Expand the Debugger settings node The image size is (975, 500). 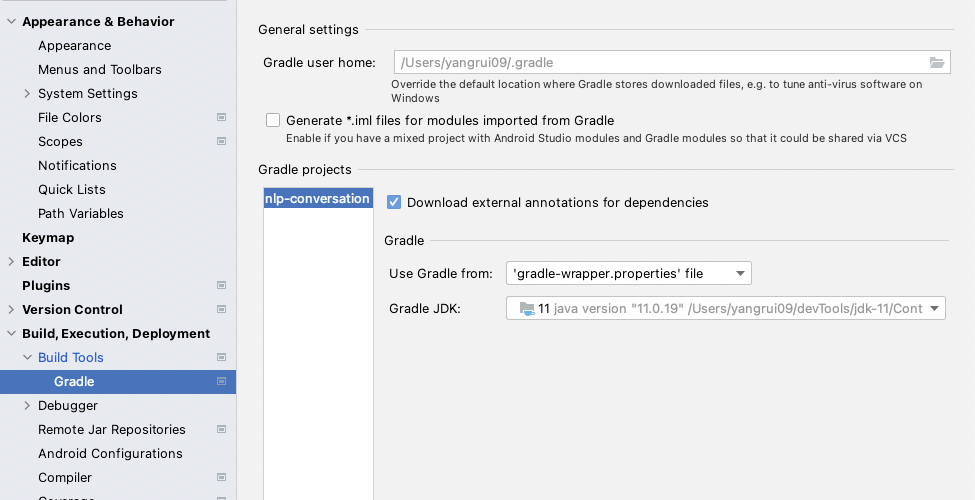coord(27,406)
